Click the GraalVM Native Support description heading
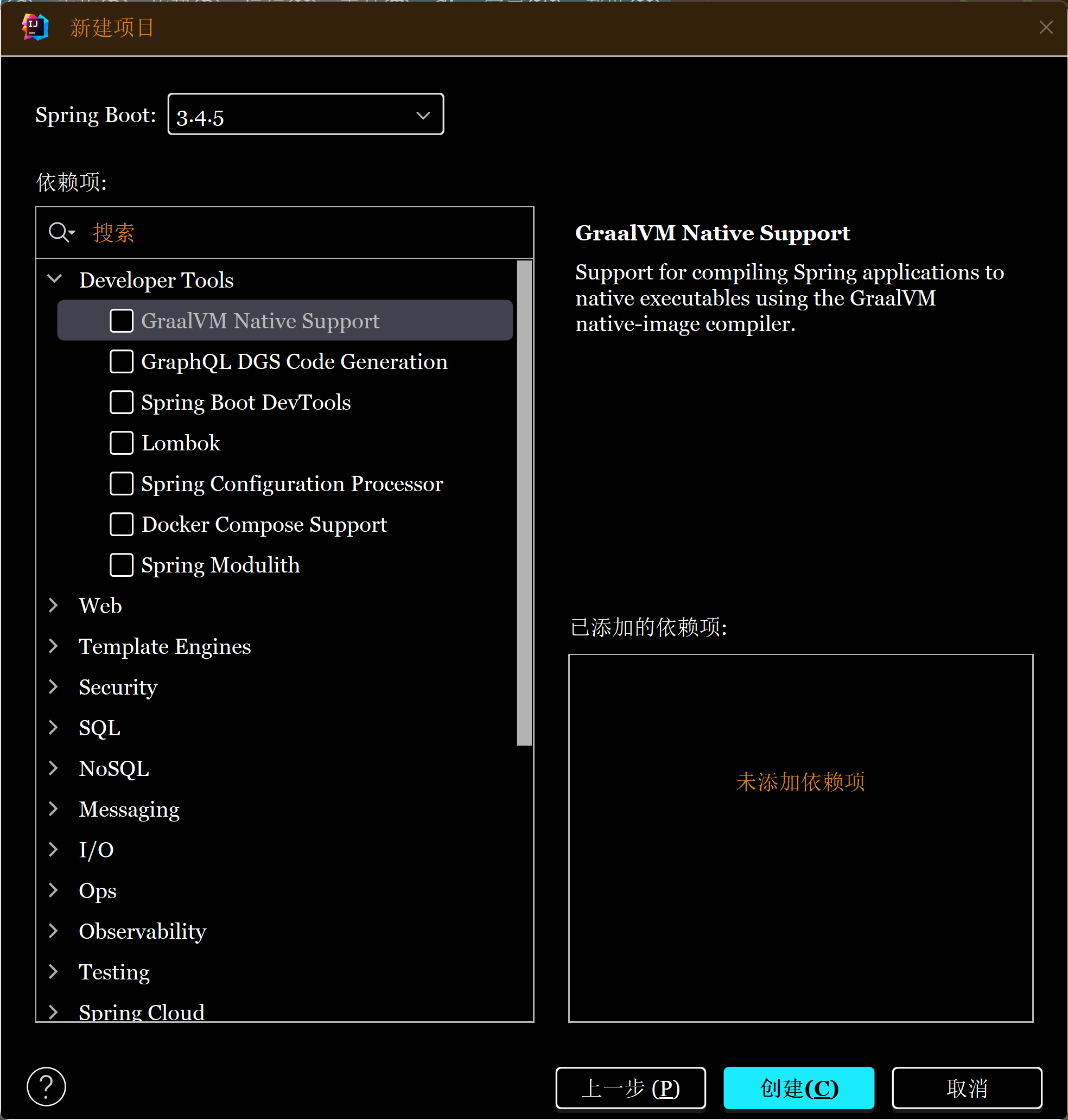 pyautogui.click(x=712, y=233)
